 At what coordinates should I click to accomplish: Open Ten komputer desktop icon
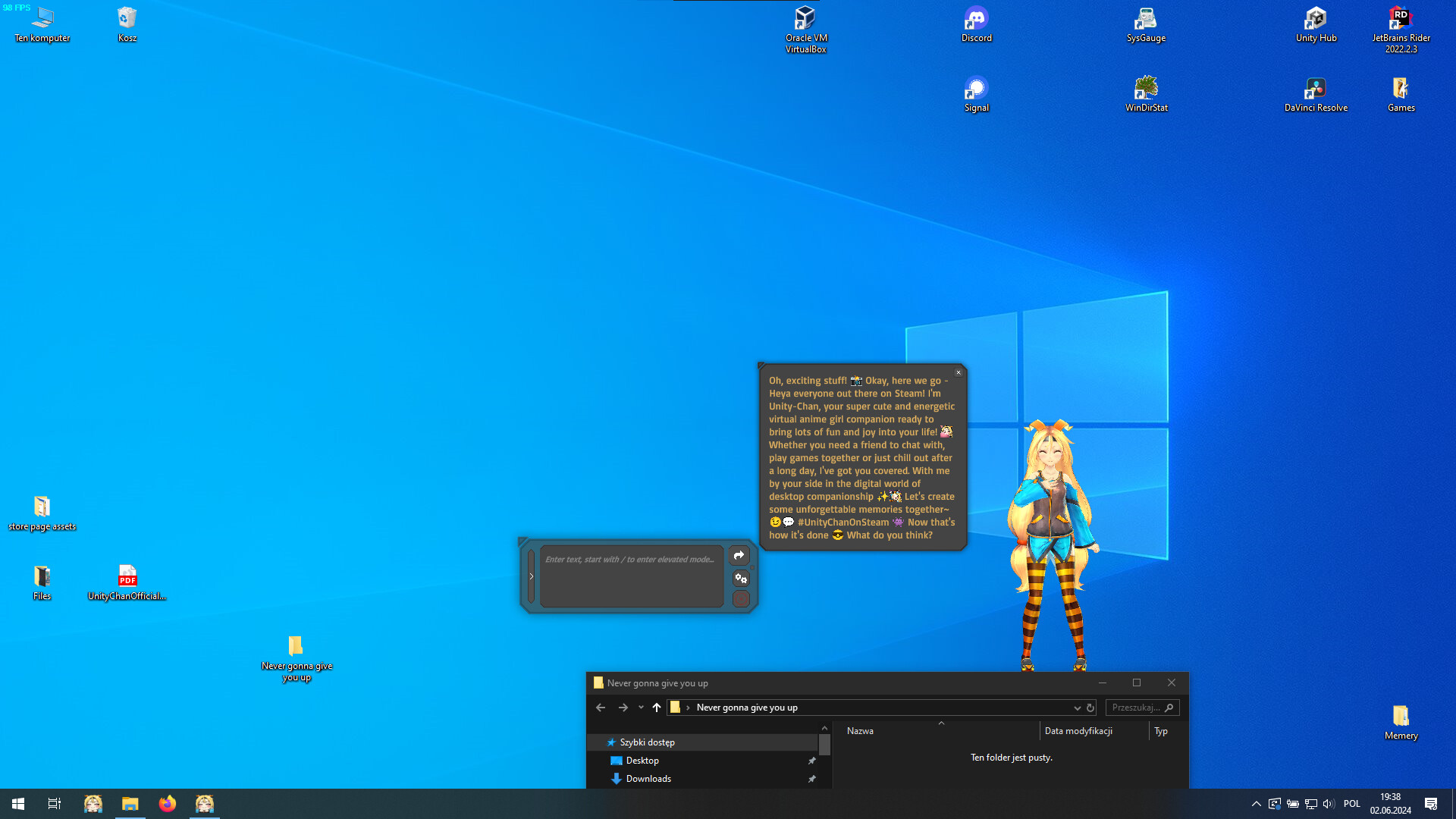coord(42,24)
